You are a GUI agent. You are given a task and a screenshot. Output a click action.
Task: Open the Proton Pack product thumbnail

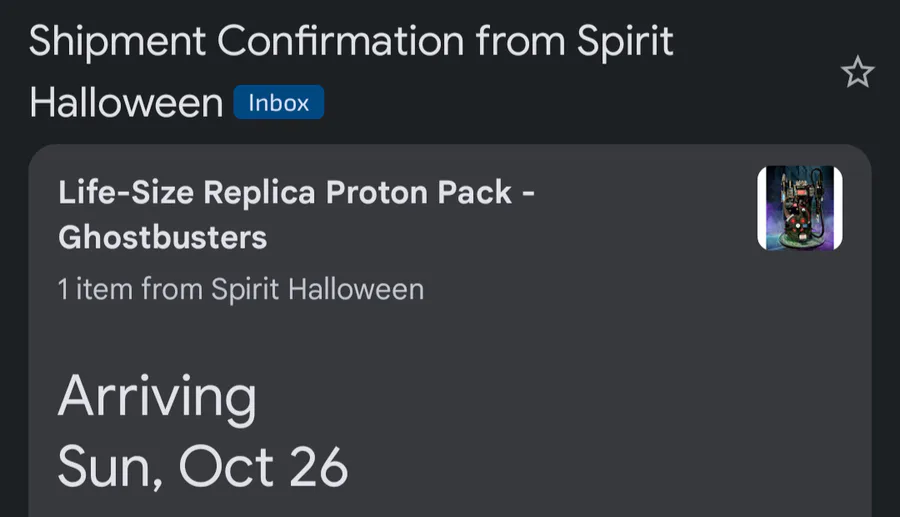click(x=799, y=208)
